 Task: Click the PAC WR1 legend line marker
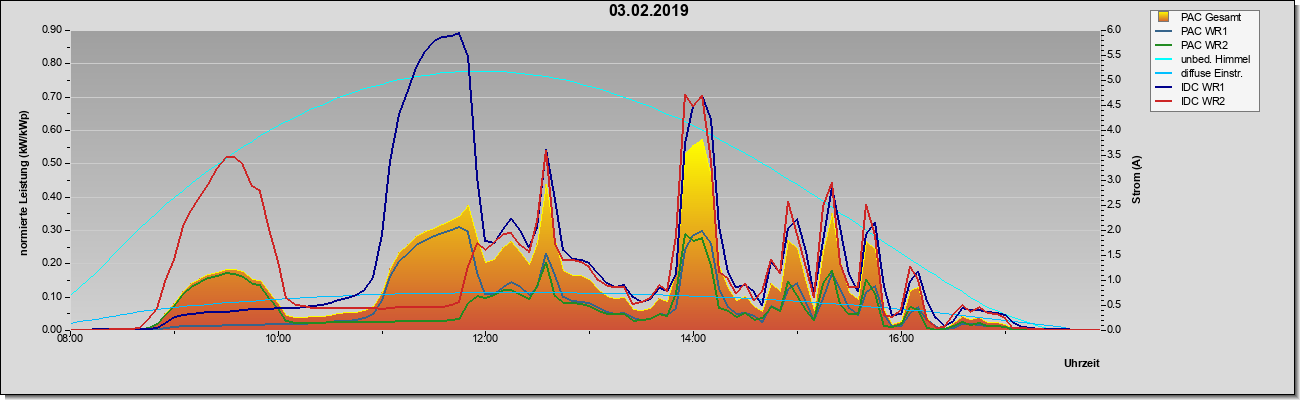pyautogui.click(x=1164, y=31)
